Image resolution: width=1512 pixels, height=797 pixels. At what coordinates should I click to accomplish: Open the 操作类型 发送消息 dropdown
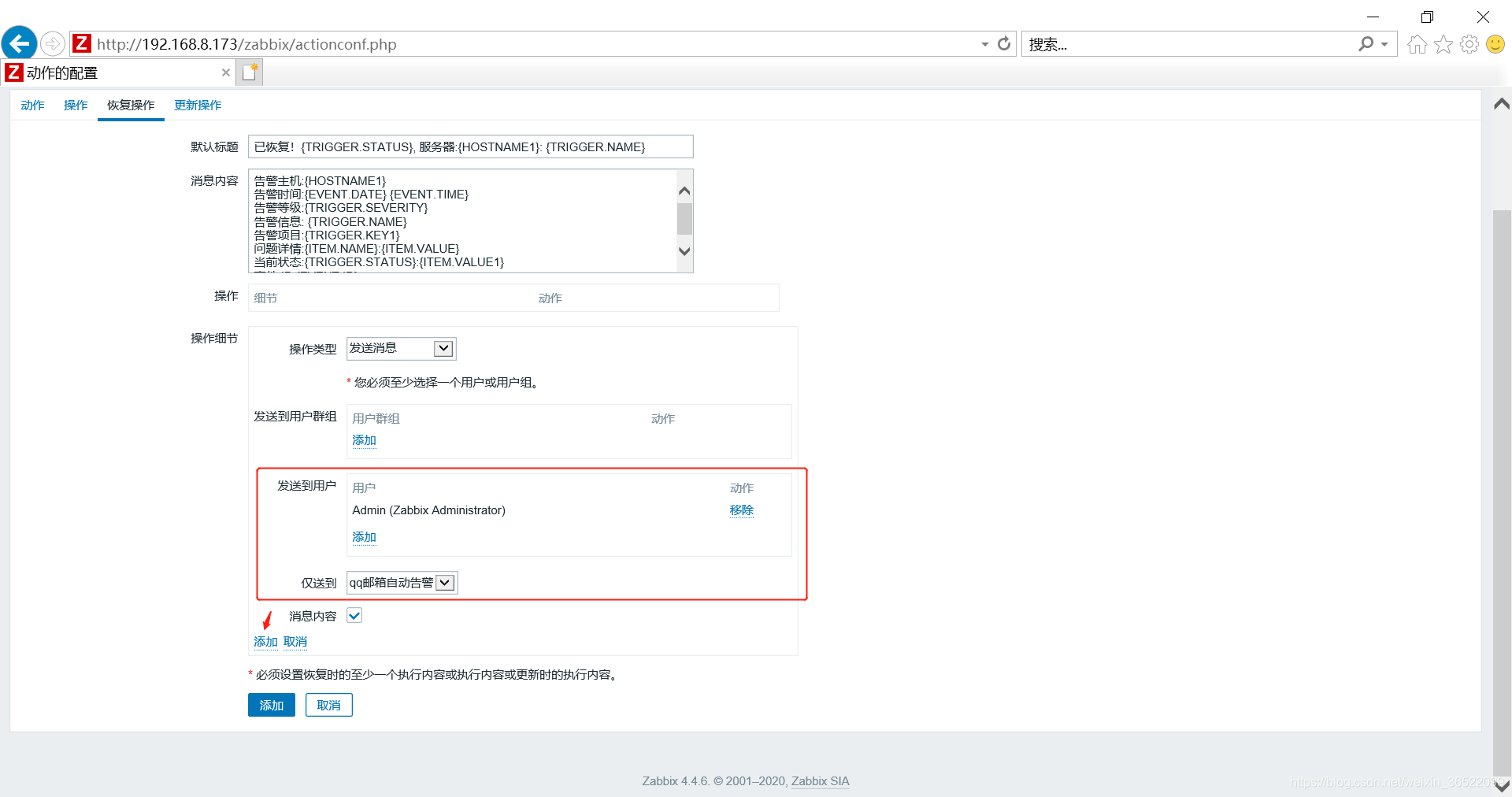click(x=402, y=348)
